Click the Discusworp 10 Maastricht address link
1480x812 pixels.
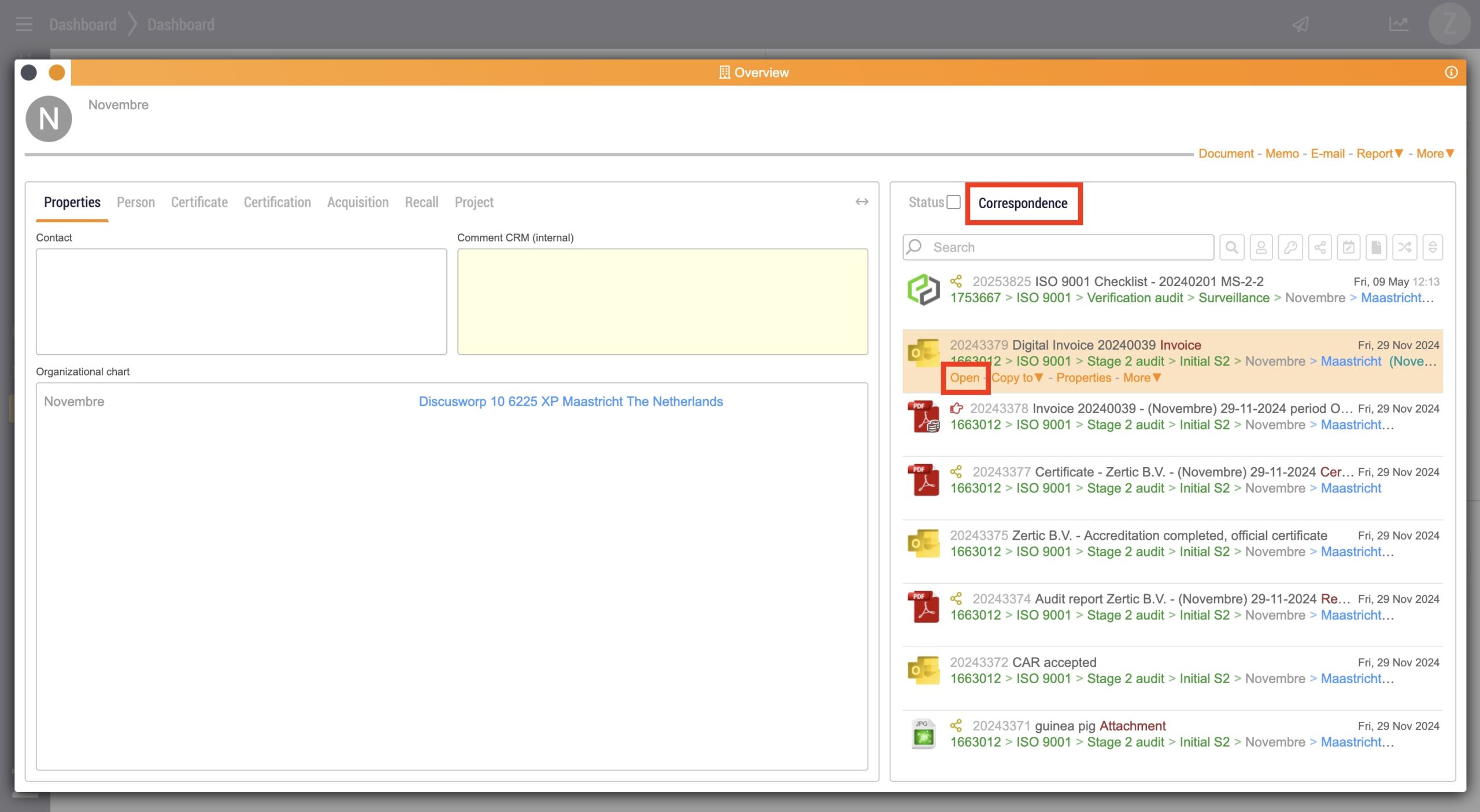tap(571, 401)
